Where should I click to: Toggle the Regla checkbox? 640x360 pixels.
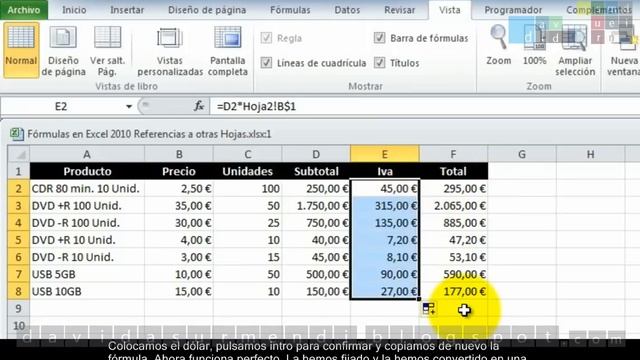(x=266, y=38)
